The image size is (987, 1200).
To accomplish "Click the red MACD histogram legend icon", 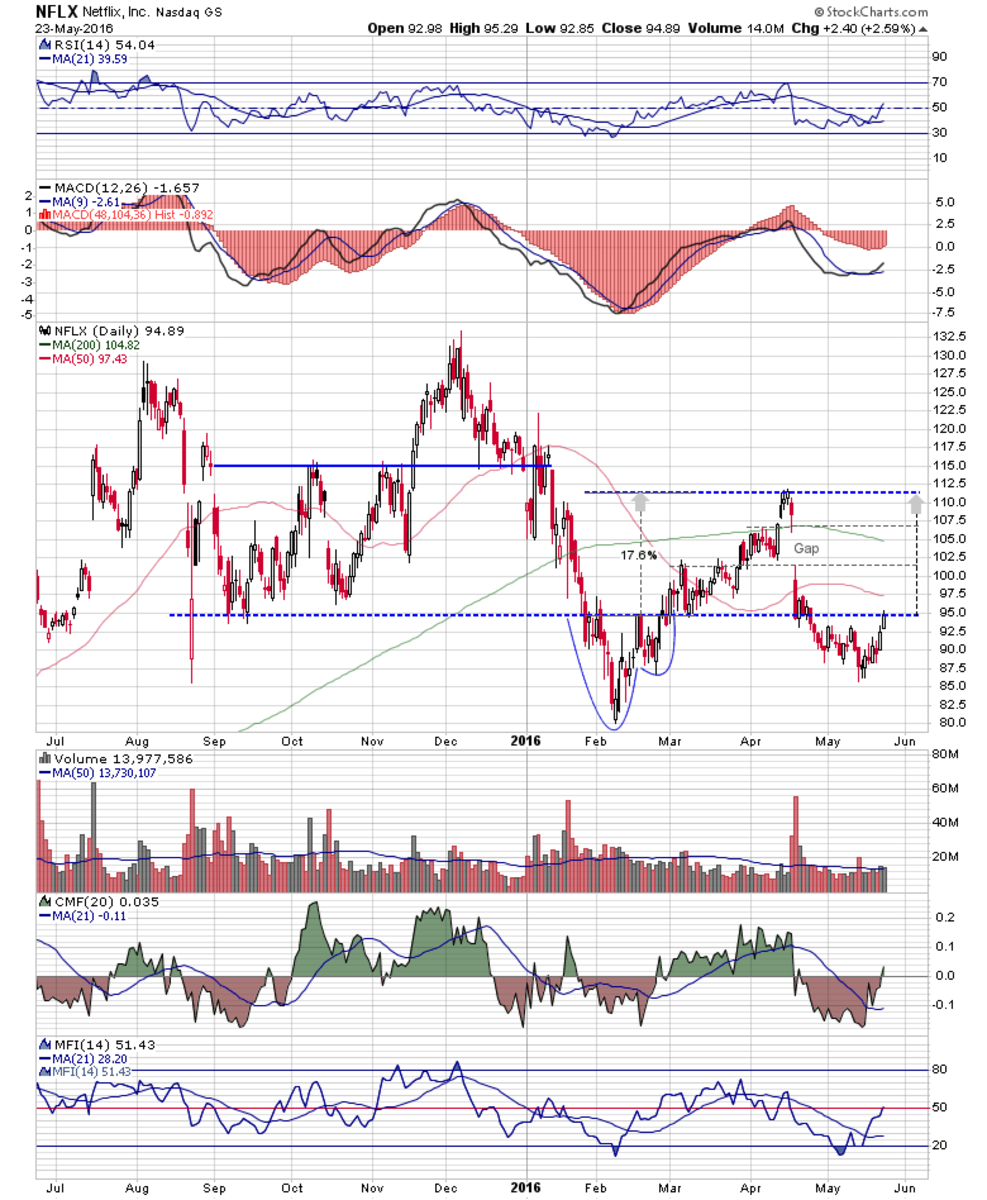I will click(44, 214).
